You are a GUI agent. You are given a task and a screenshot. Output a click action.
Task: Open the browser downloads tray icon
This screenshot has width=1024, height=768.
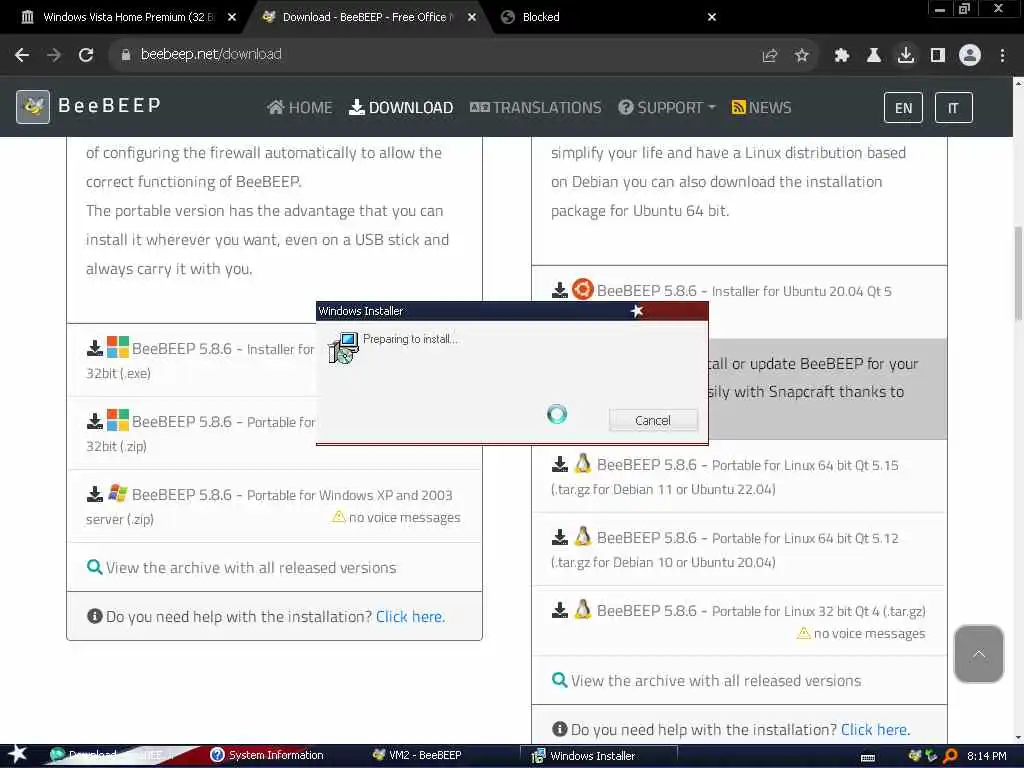coord(906,55)
